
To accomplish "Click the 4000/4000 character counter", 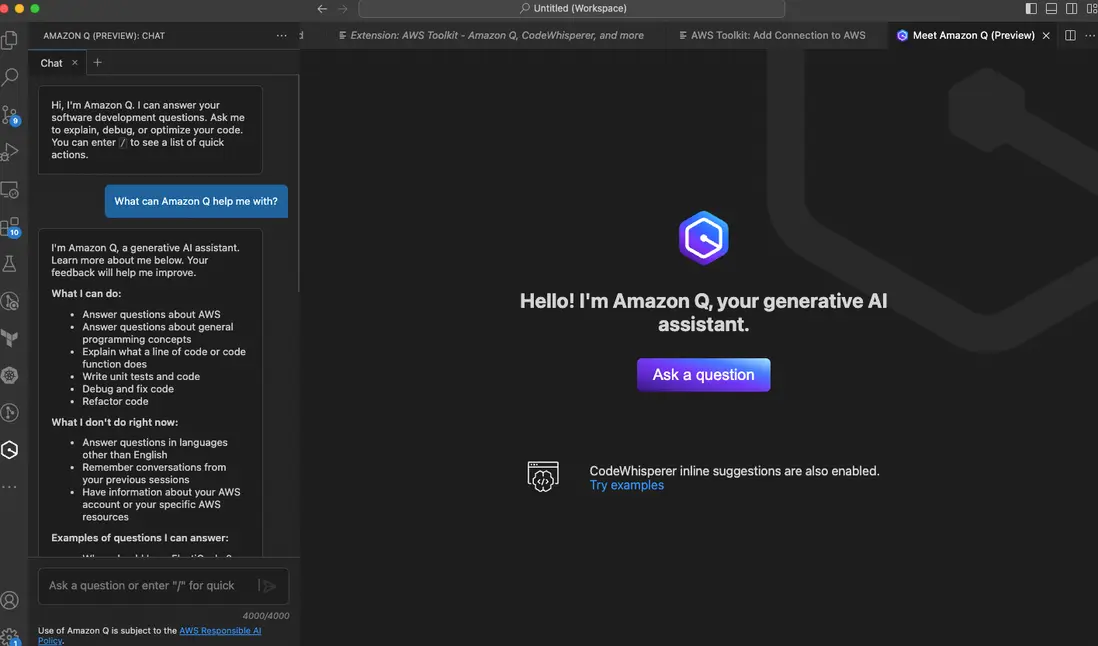I will [265, 616].
